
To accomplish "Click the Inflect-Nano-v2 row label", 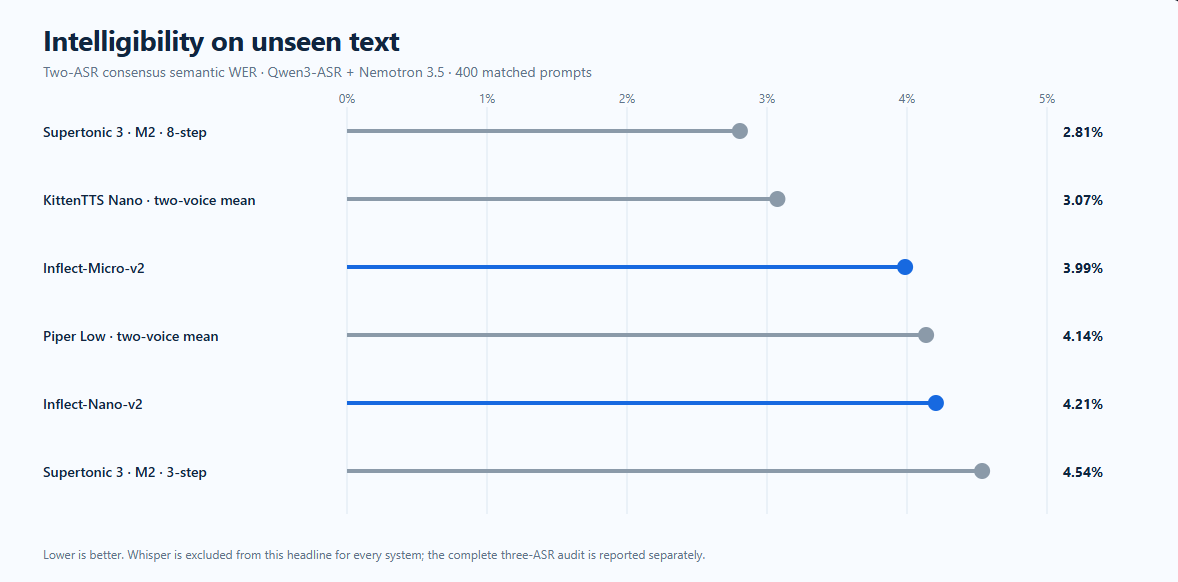I will 92,404.
